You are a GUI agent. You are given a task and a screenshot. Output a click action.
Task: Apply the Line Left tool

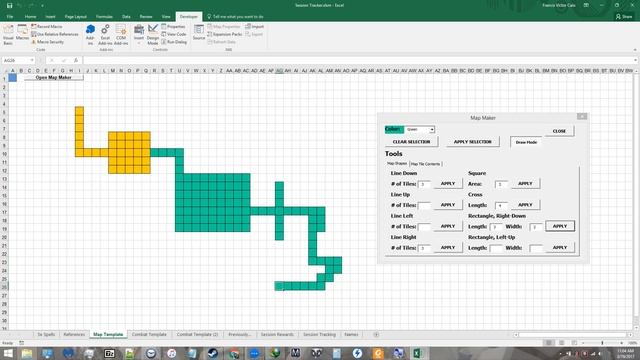[448, 226]
